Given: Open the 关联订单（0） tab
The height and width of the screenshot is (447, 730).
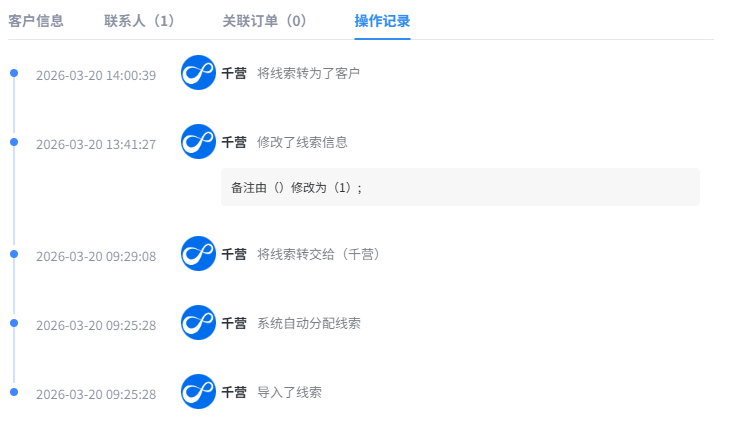Looking at the screenshot, I should pos(265,20).
